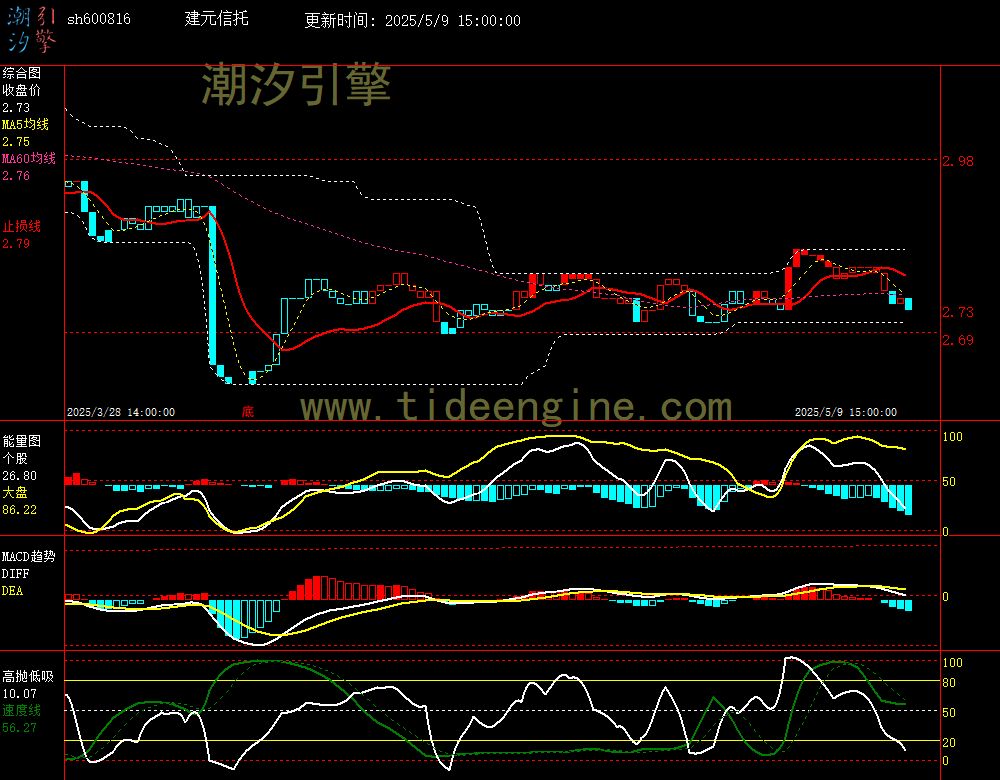This screenshot has width=1000, height=780.
Task: Click the 高抛低吸 value 10.07
Action: point(19,693)
